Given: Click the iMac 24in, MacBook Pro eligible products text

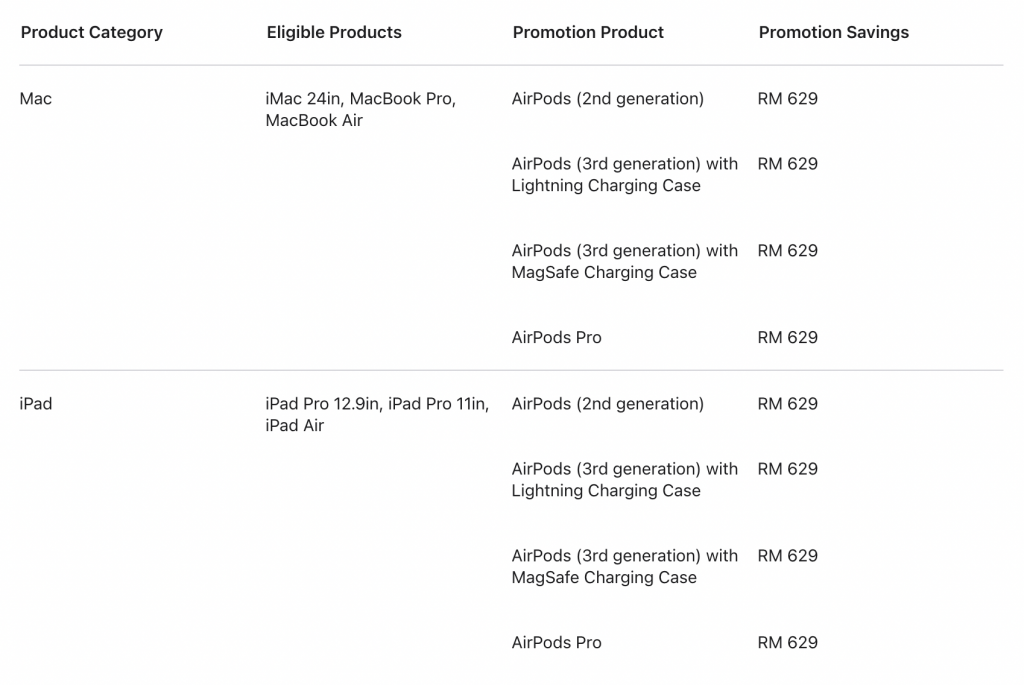Looking at the screenshot, I should [360, 109].
